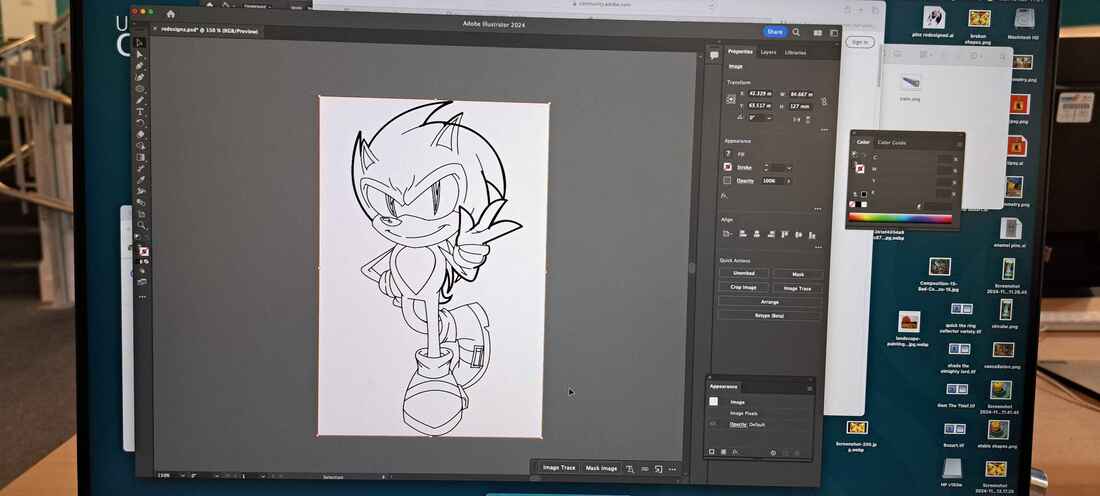Click the Home icon in Illustrator

(170, 14)
